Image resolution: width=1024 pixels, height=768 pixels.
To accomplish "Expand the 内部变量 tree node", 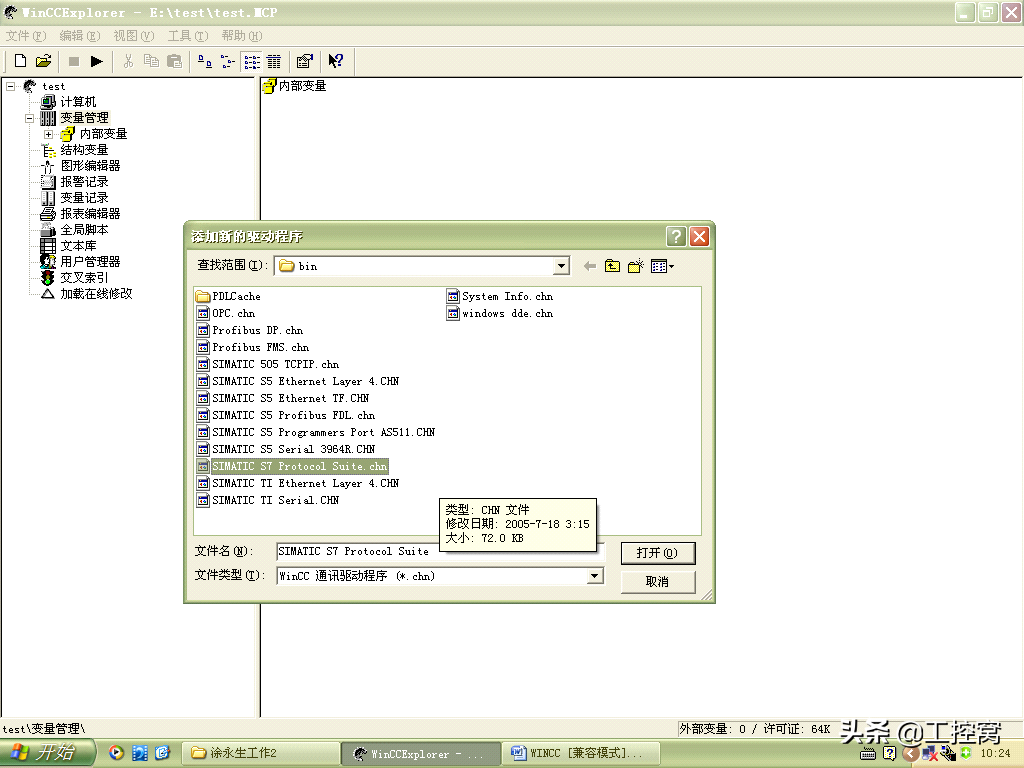I will pos(48,134).
